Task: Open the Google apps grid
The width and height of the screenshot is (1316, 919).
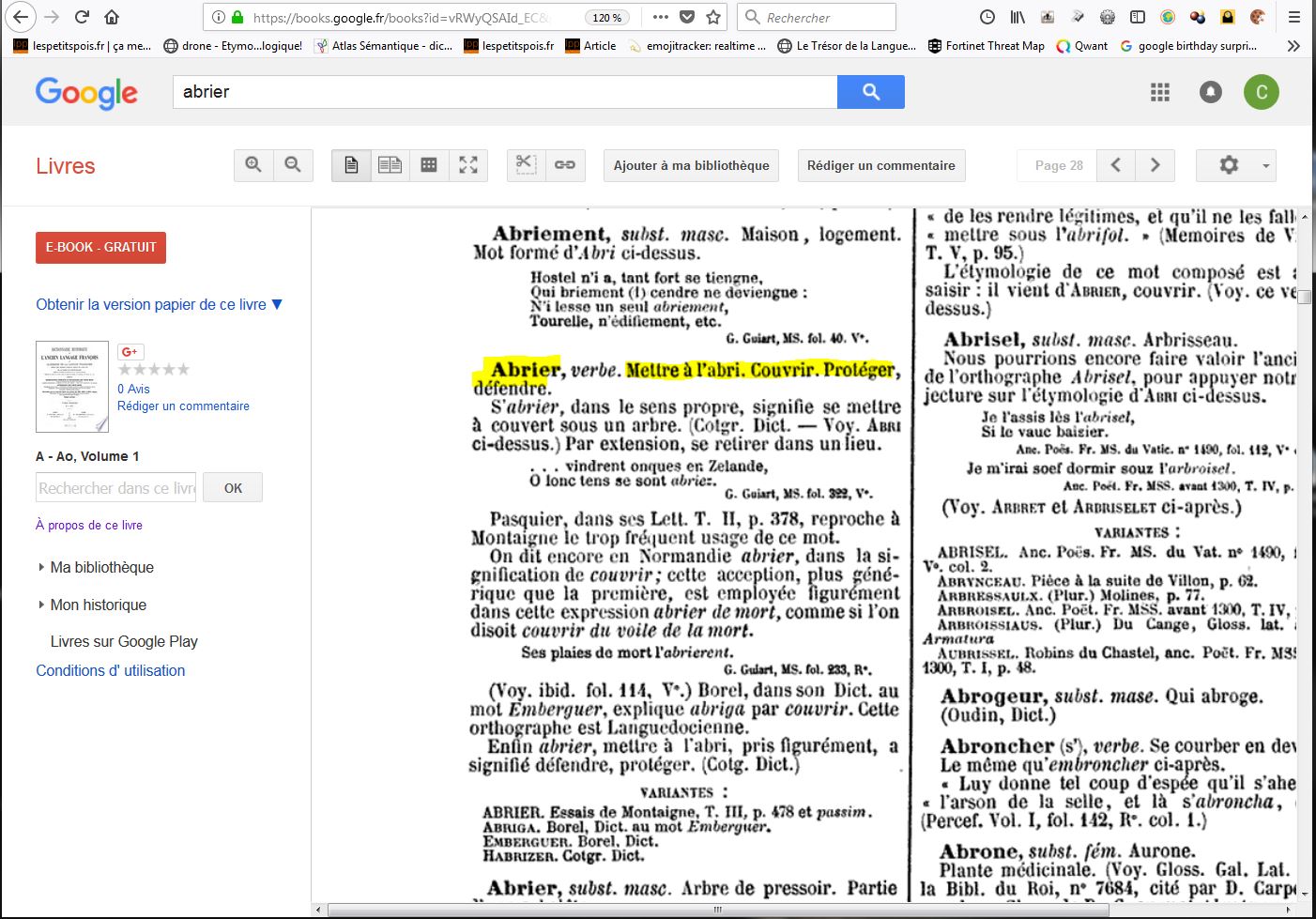Action: (x=1160, y=92)
